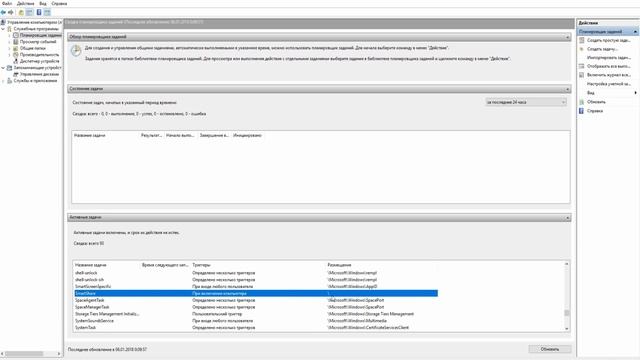Click the Back arrow in the toolbar
Screen dimensions: 640x360
pyautogui.click(x=4, y=12)
